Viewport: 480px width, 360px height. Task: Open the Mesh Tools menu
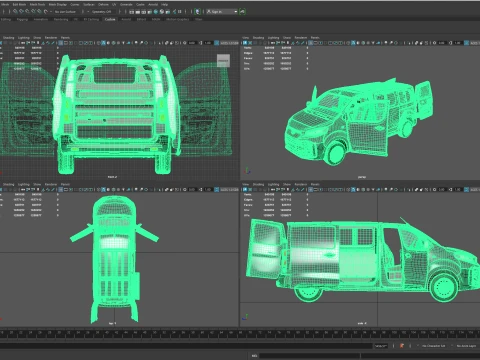[x=37, y=4]
